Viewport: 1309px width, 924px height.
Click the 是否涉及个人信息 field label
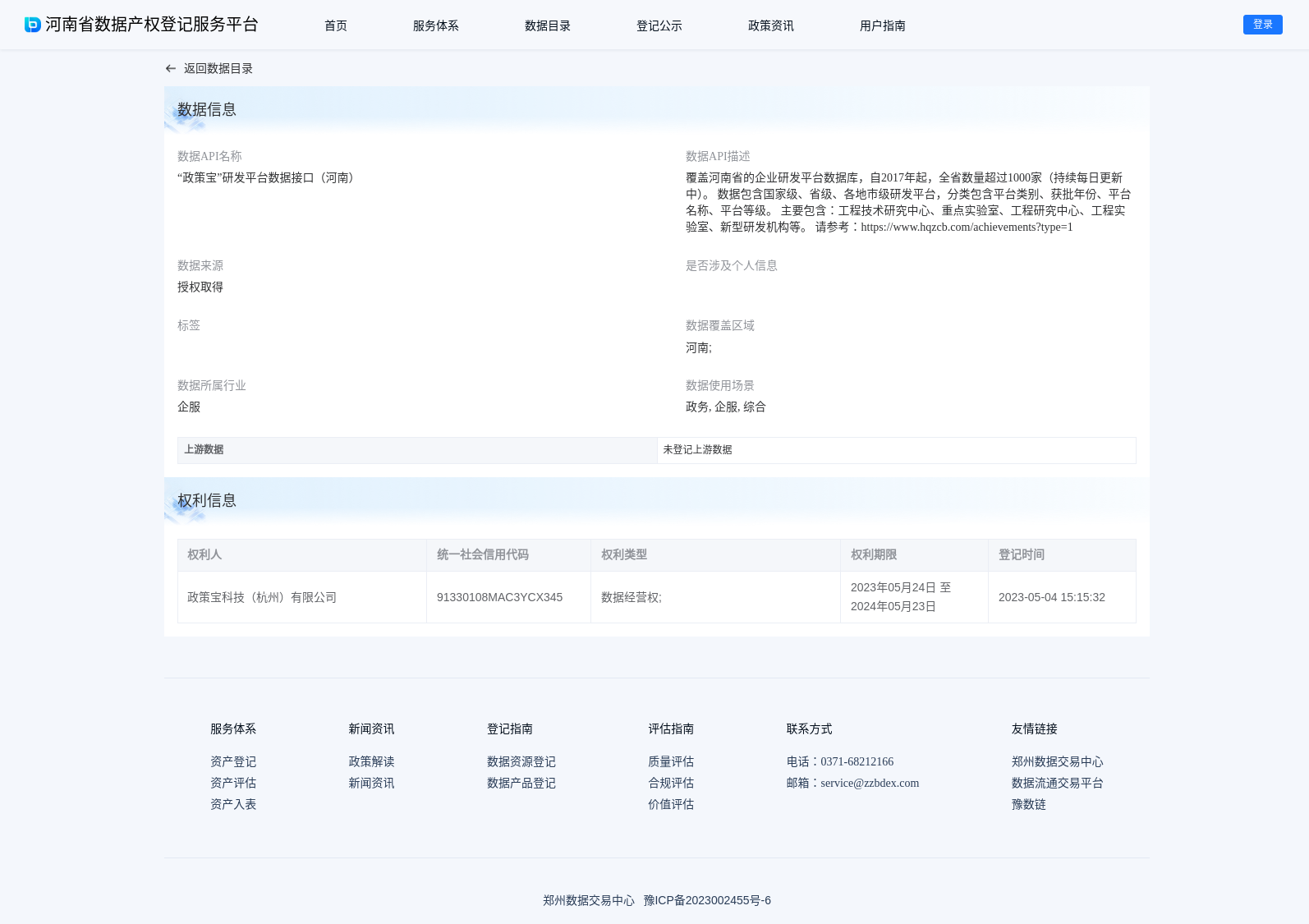coord(732,266)
